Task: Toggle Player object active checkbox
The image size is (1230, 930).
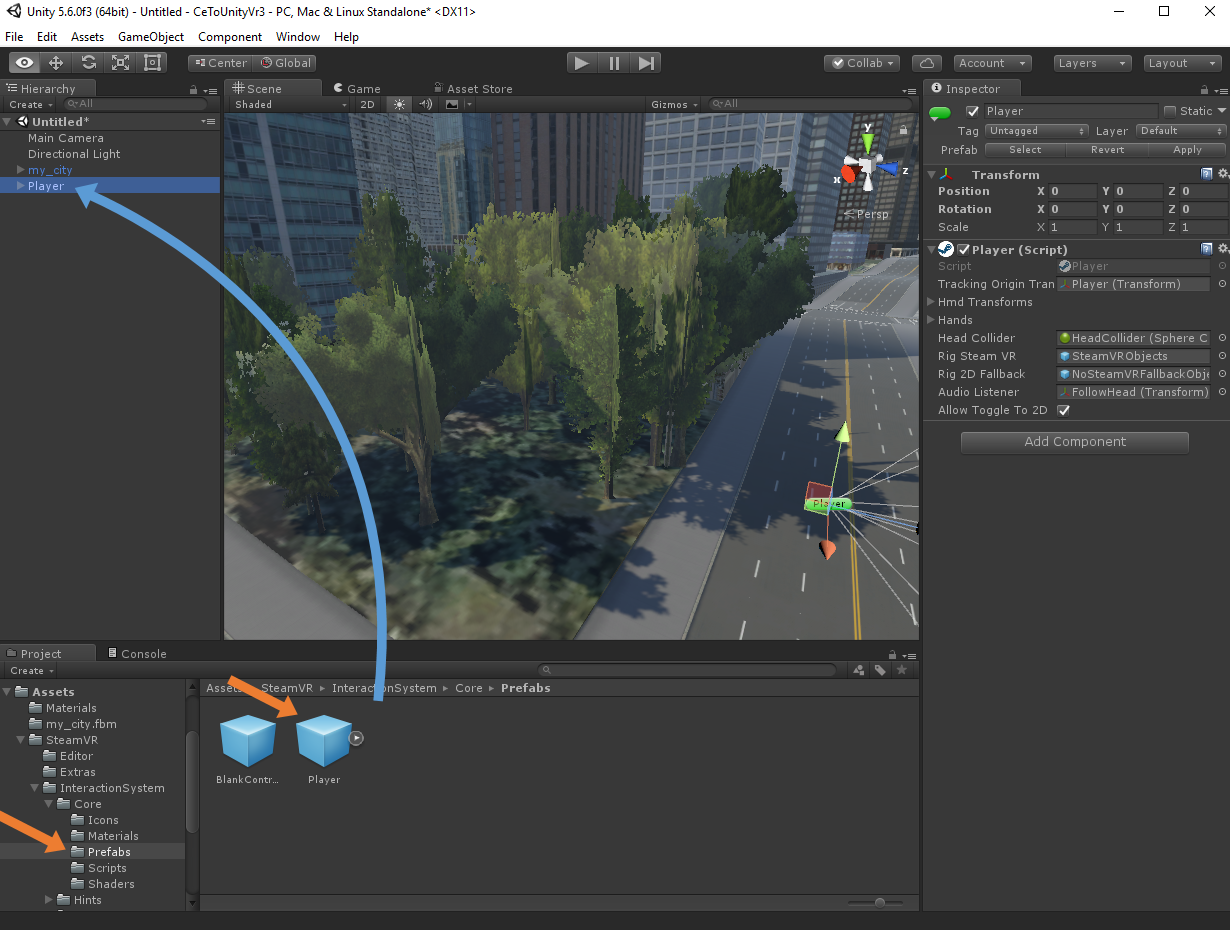Action: pyautogui.click(x=972, y=111)
